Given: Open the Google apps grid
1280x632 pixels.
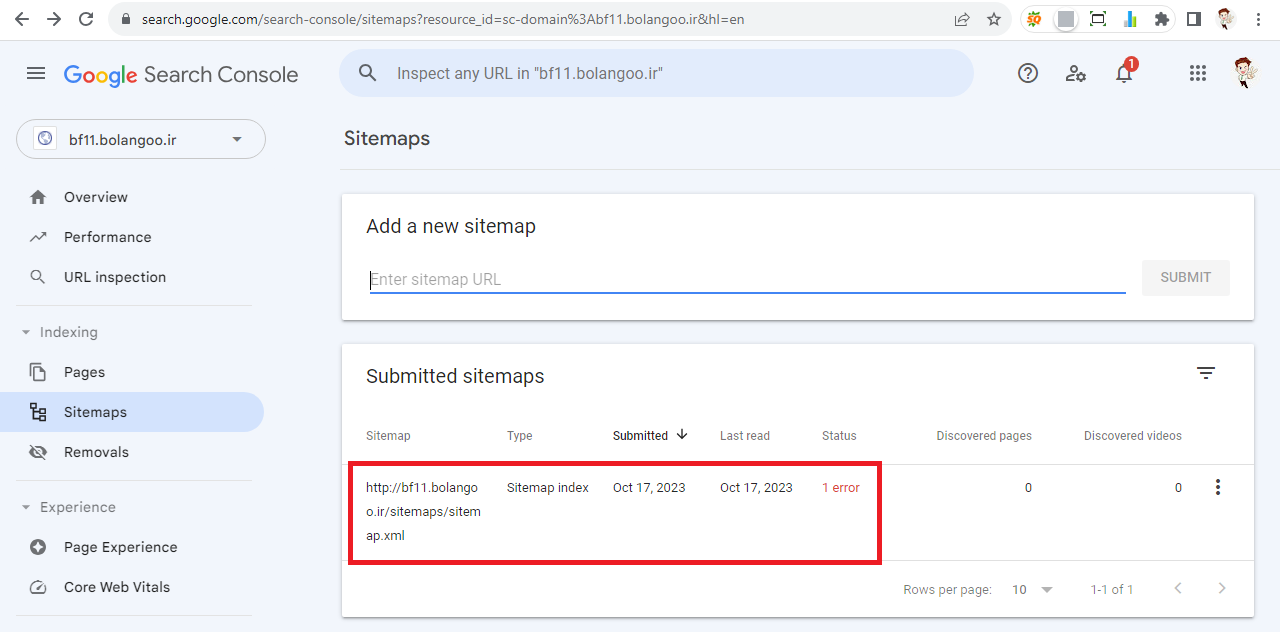Looking at the screenshot, I should [1198, 73].
